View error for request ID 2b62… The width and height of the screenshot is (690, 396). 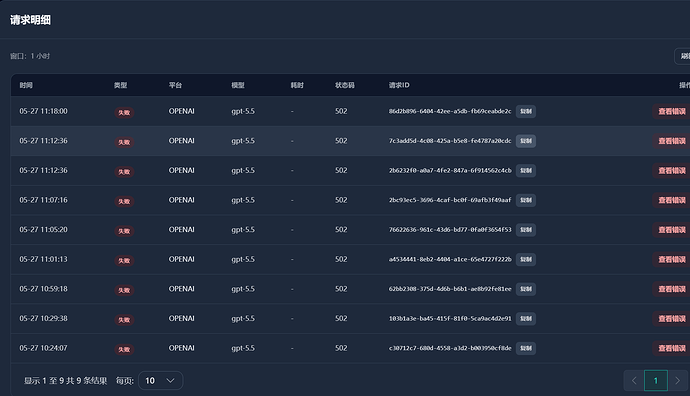(x=672, y=170)
